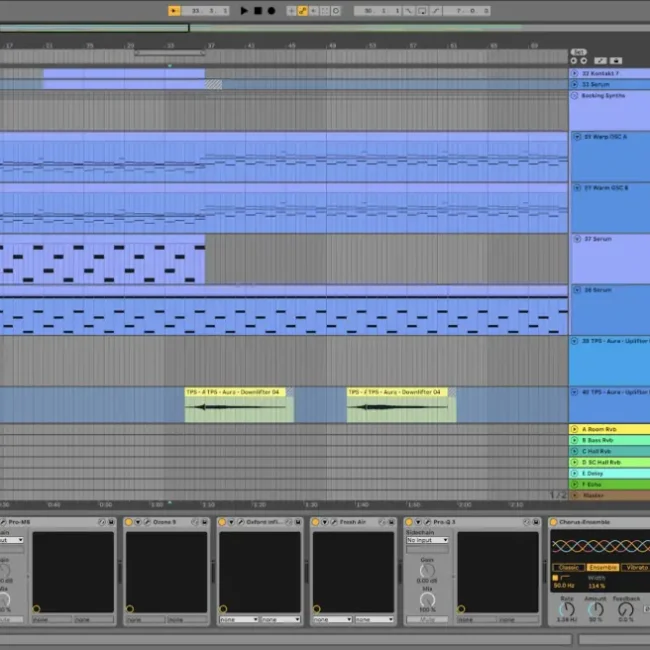Screen dimensions: 650x650
Task: Toggle the arrangement Loop switch
Action: tap(420, 10)
